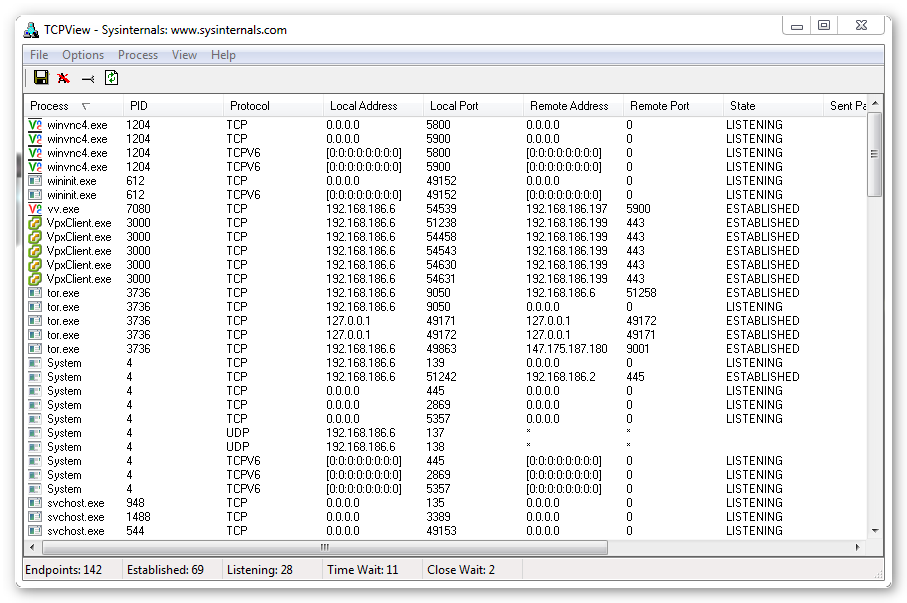Click the Save toolbar icon
The width and height of the screenshot is (907, 603).
41,78
